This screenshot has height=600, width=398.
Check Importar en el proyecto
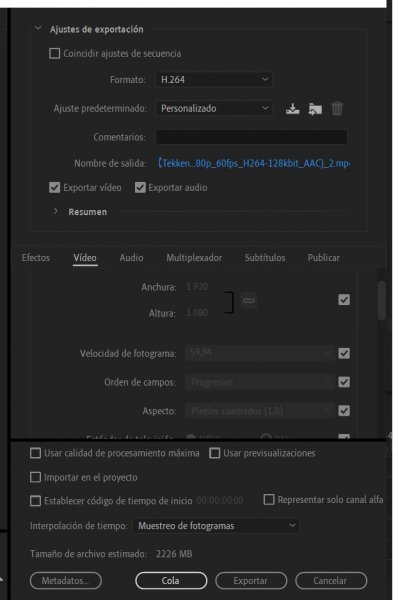pos(35,477)
